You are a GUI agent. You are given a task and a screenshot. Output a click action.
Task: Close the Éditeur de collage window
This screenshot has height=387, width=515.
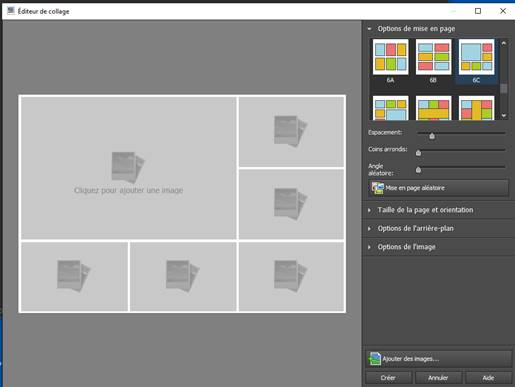tap(503, 11)
